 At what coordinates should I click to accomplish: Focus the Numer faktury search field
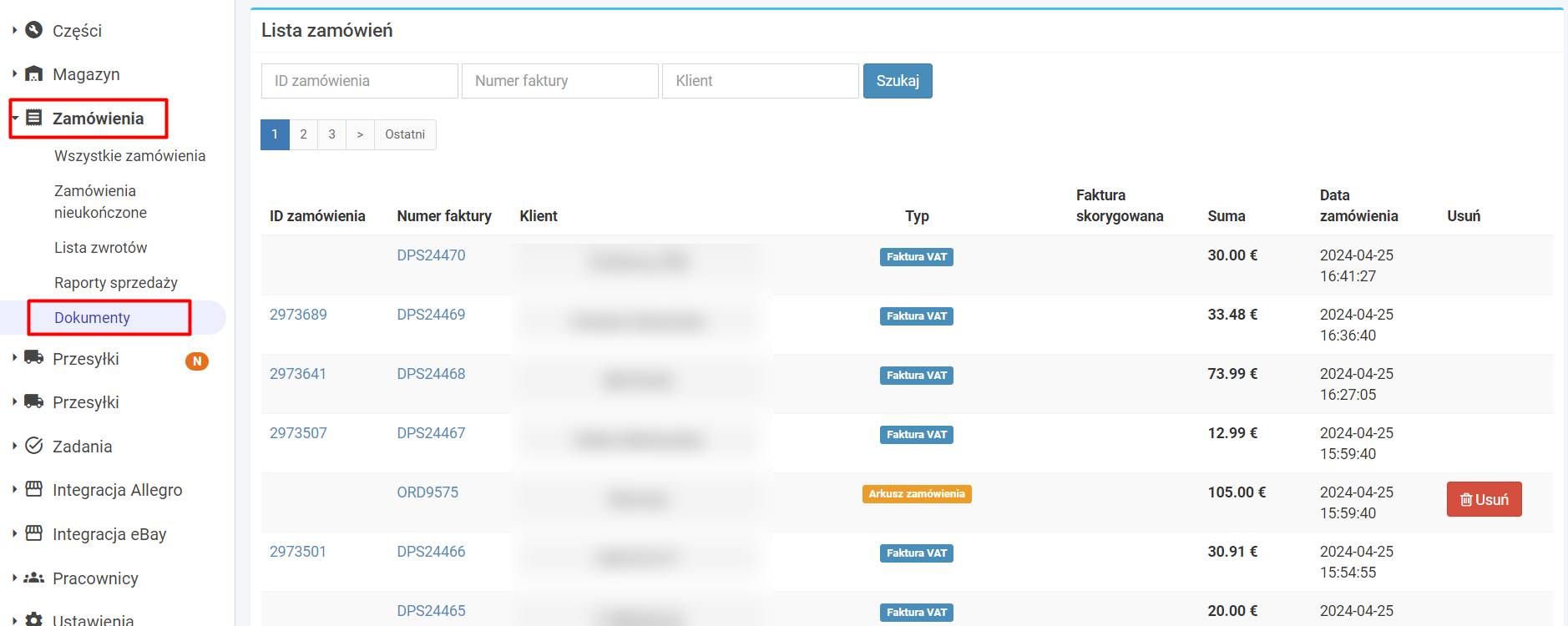tap(560, 81)
